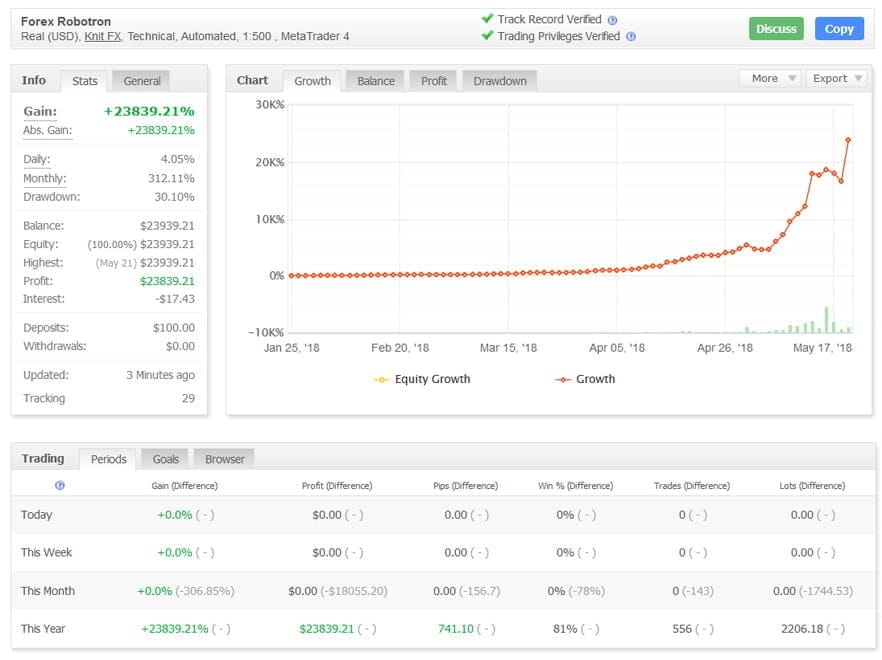Select the Info tab

(34, 80)
